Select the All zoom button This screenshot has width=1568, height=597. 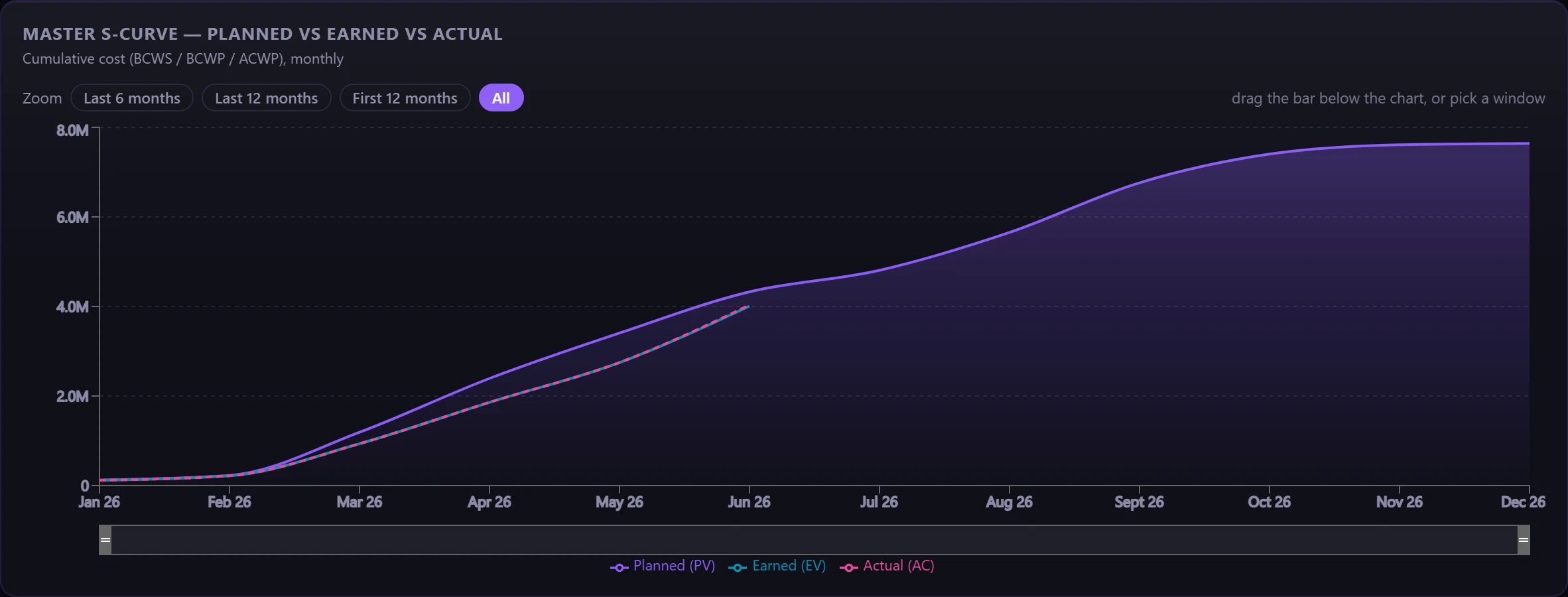pyautogui.click(x=501, y=98)
